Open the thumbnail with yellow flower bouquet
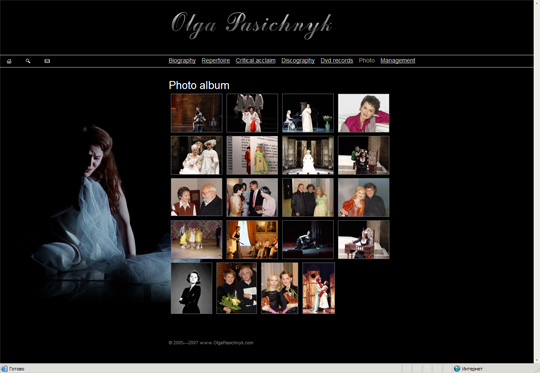This screenshot has height=373, width=540. point(236,288)
